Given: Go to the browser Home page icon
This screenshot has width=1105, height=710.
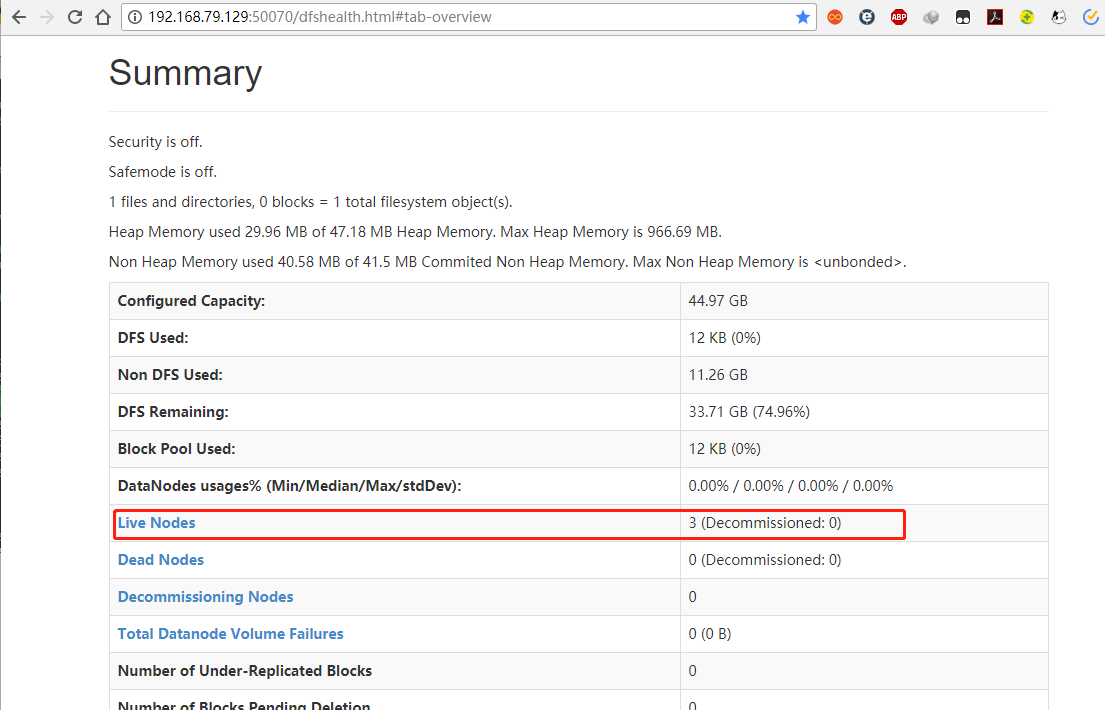Looking at the screenshot, I should [x=102, y=17].
